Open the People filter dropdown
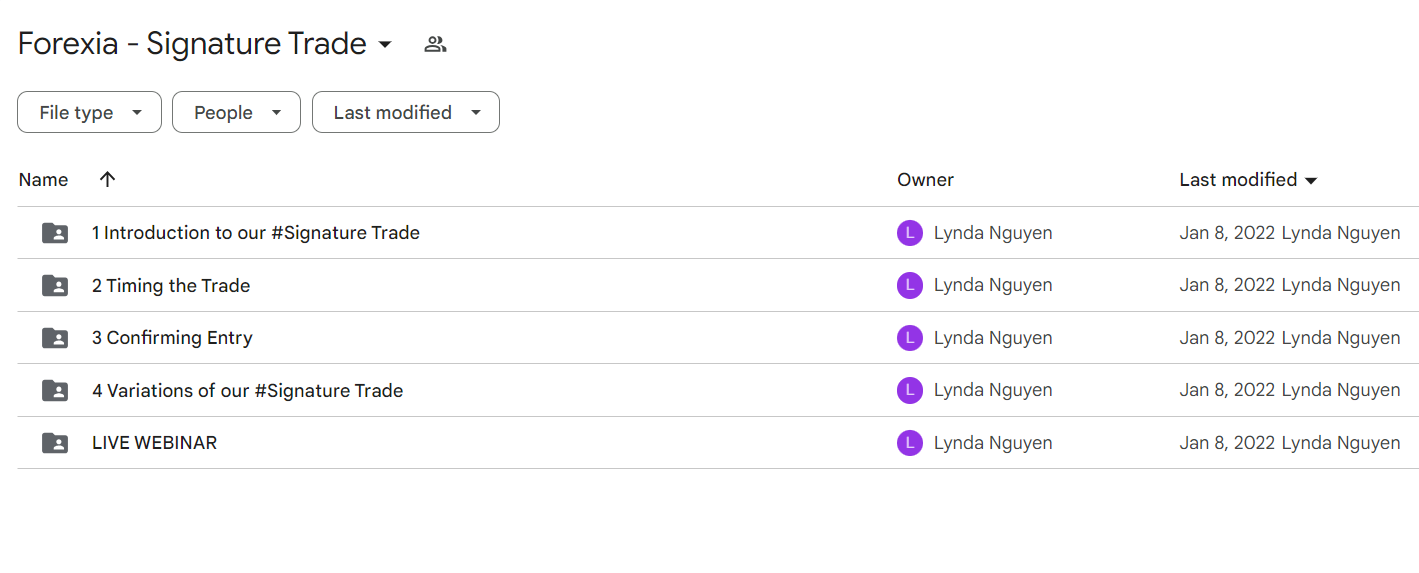This screenshot has width=1419, height=573. pyautogui.click(x=236, y=112)
